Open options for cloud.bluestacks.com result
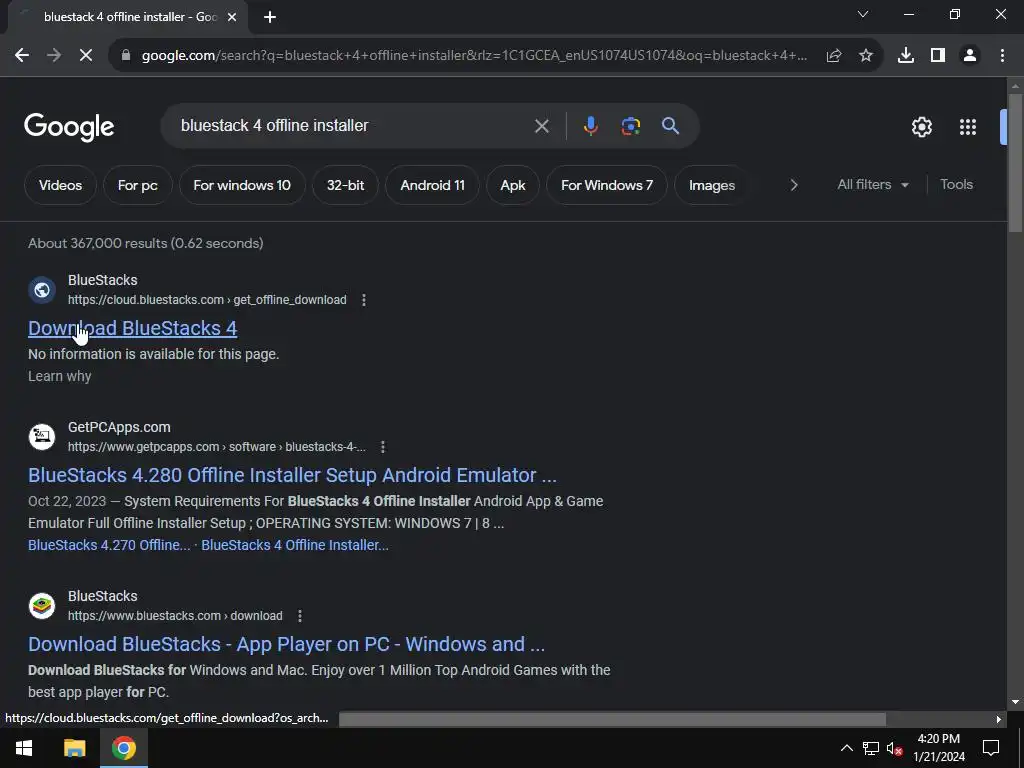The image size is (1024, 768). (x=364, y=300)
